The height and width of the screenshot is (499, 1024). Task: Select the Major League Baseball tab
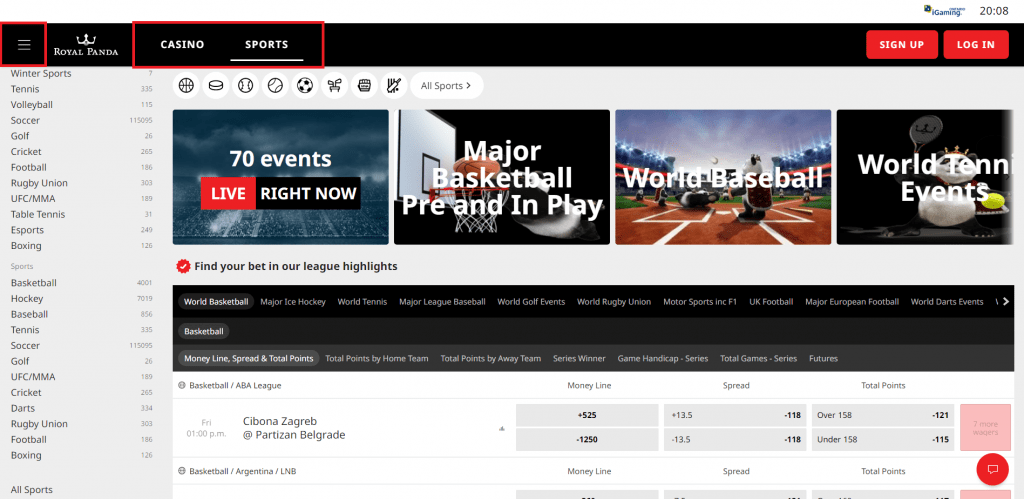point(442,302)
